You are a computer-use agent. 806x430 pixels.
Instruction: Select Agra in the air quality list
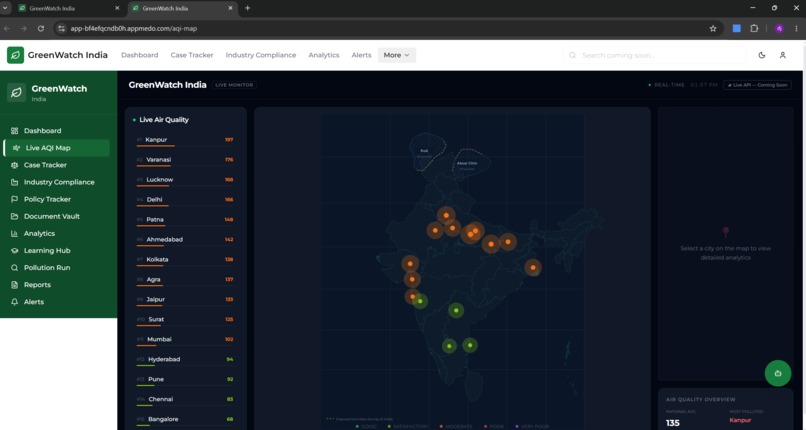point(185,280)
